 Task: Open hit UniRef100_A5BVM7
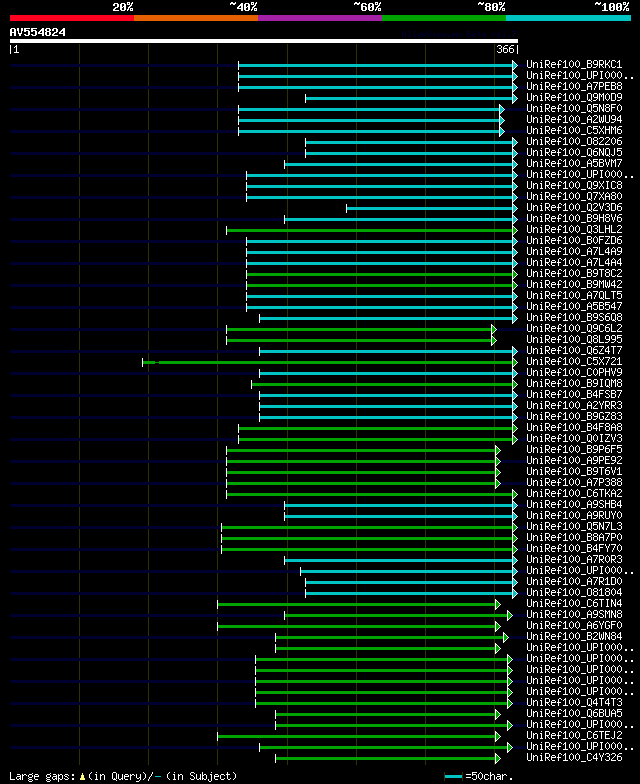coord(574,164)
